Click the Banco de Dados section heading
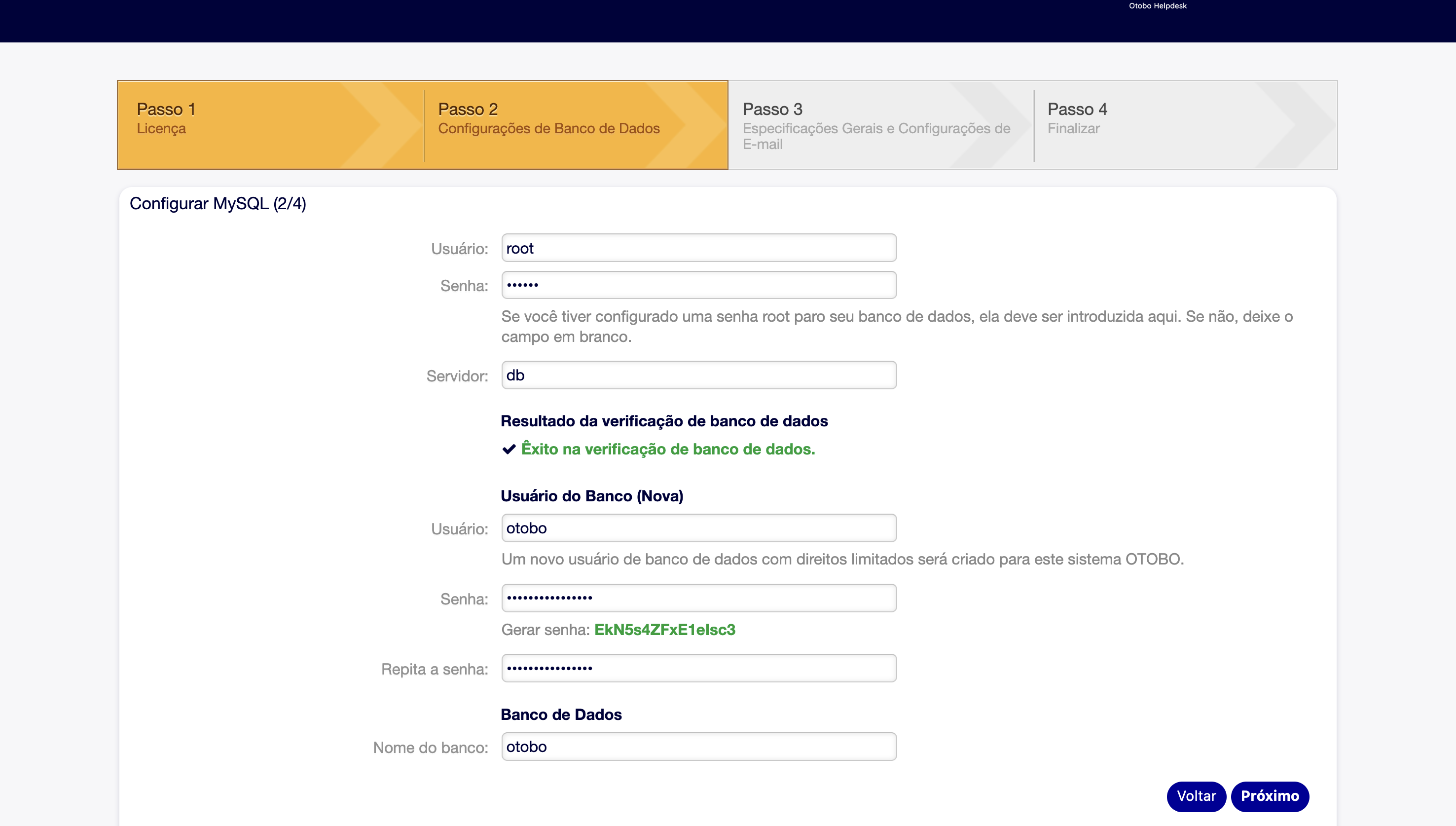The height and width of the screenshot is (826, 1456). coord(561,714)
